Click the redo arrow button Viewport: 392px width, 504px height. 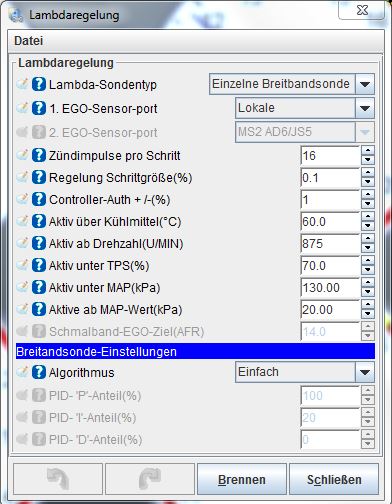150,479
